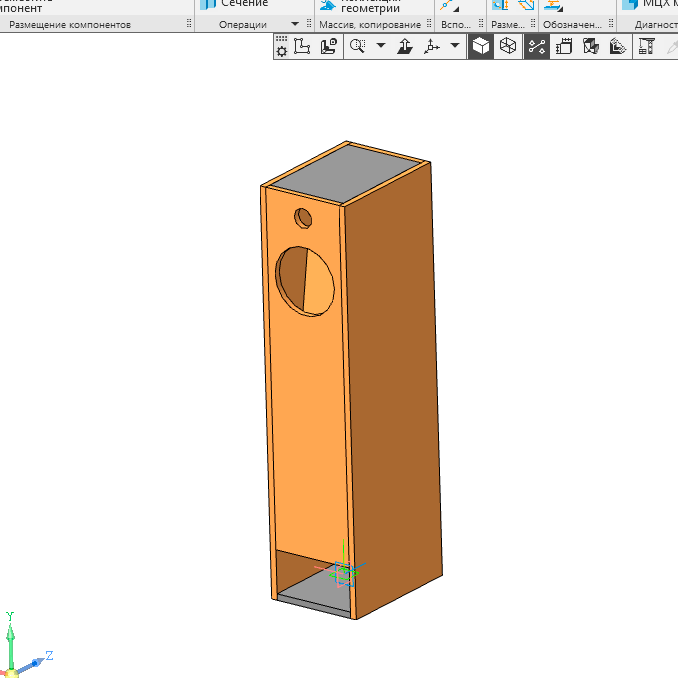
Task: Switch to wireframe cube display mode
Action: point(508,46)
